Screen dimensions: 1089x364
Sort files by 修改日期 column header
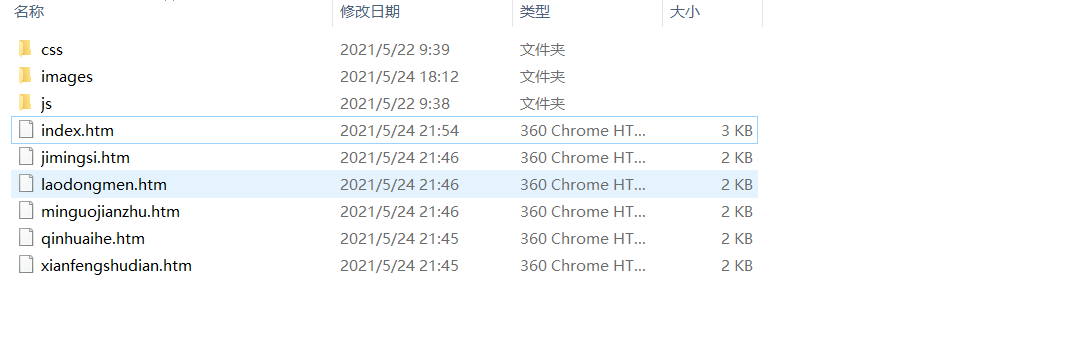[x=370, y=11]
